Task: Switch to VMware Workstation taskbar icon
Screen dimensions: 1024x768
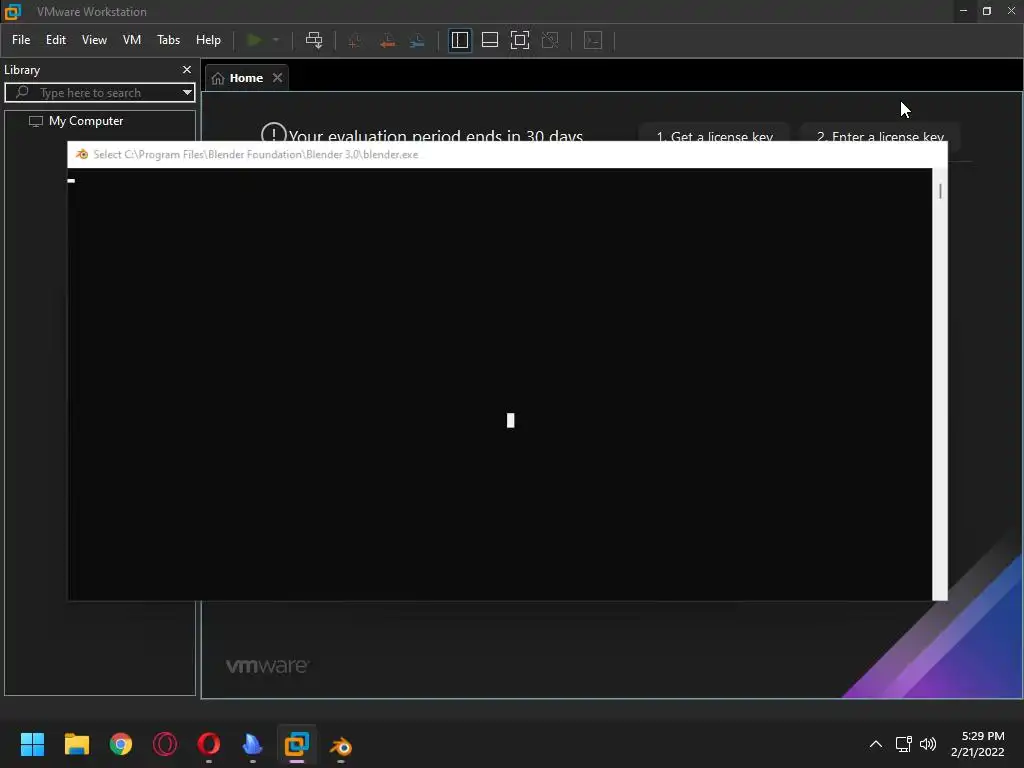Action: click(296, 744)
